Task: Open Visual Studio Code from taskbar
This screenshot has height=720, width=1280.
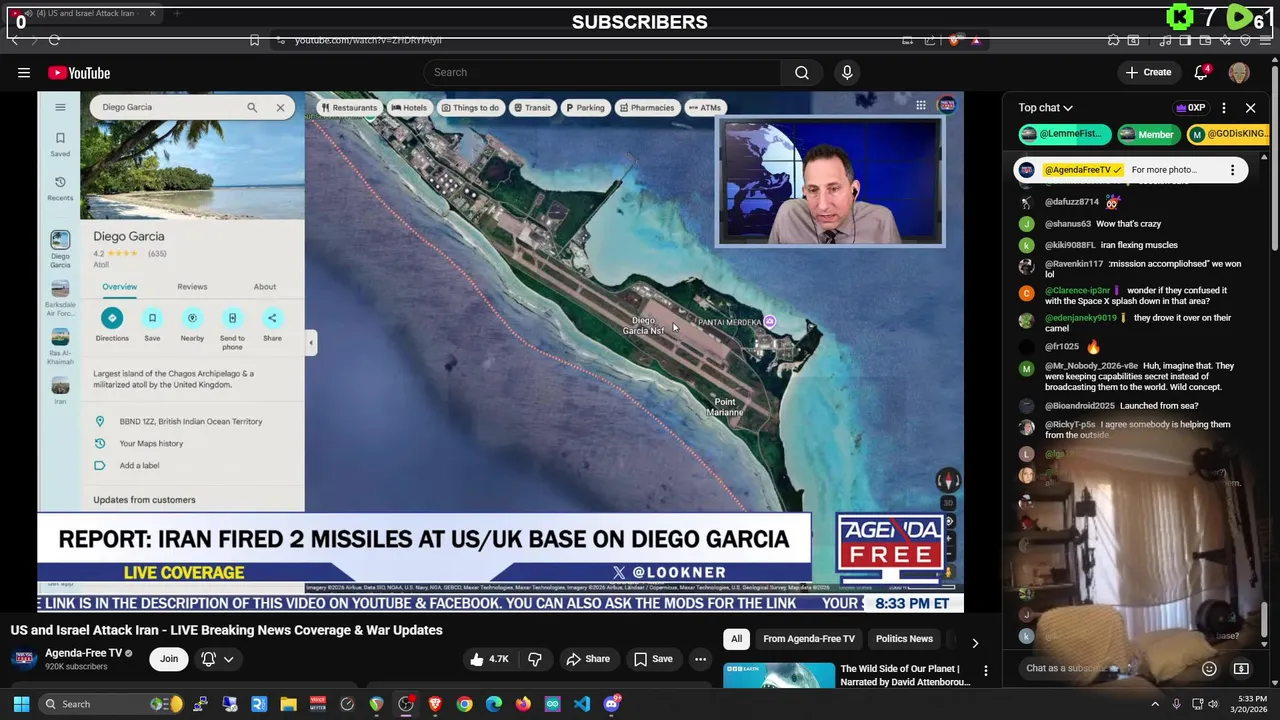Action: point(582,704)
